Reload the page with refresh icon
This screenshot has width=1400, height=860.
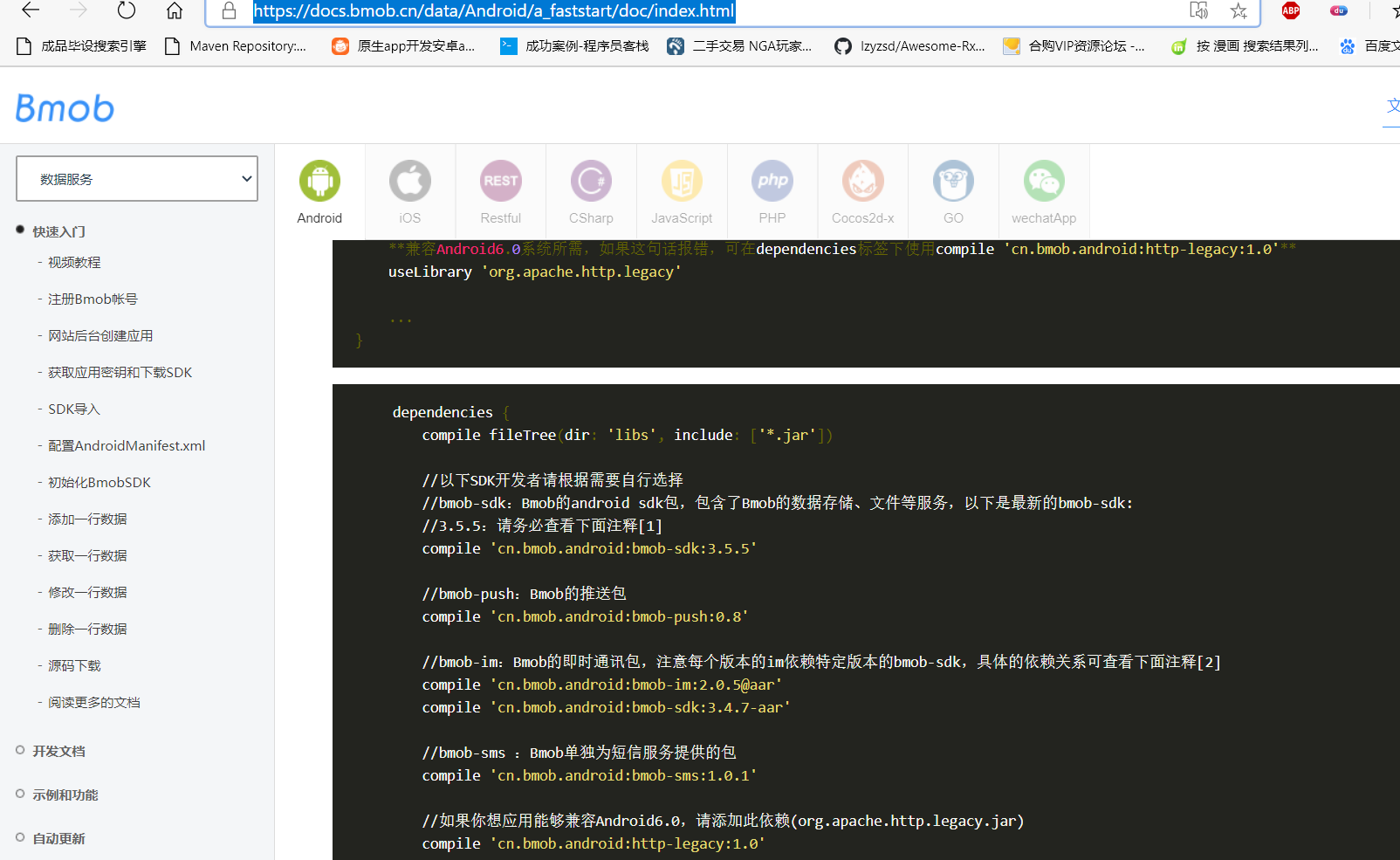tap(127, 10)
